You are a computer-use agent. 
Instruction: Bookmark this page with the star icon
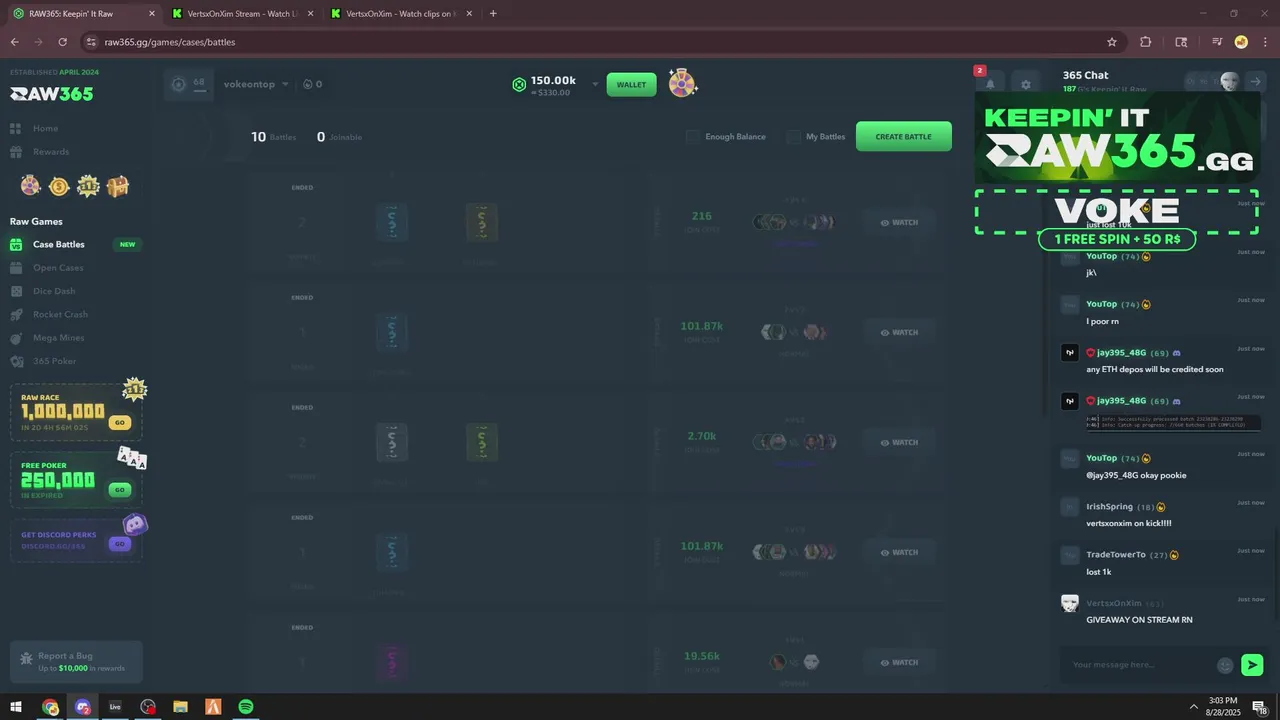[x=1111, y=42]
